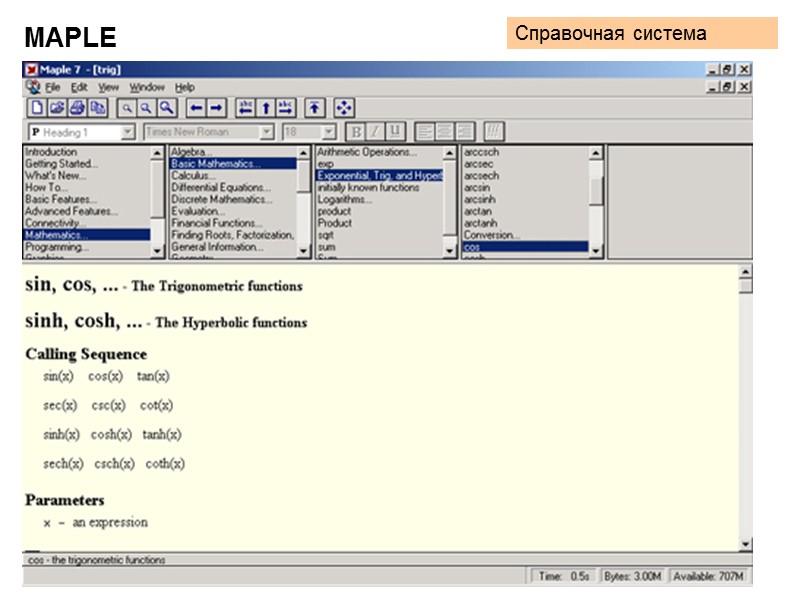Open the Help menu
The image size is (800, 600).
[185, 88]
